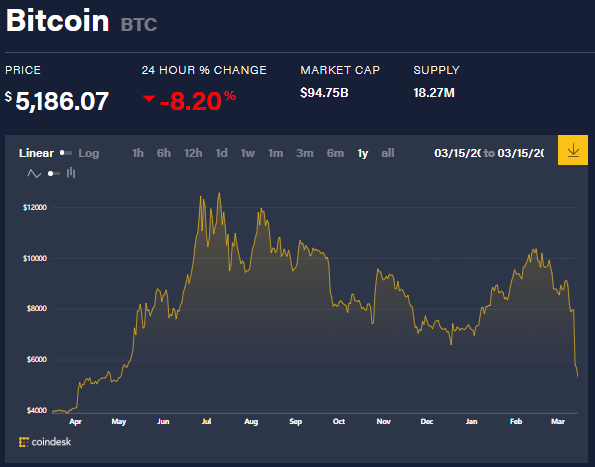The width and height of the screenshot is (595, 467).
Task: Select the 1h time range
Action: 138,153
